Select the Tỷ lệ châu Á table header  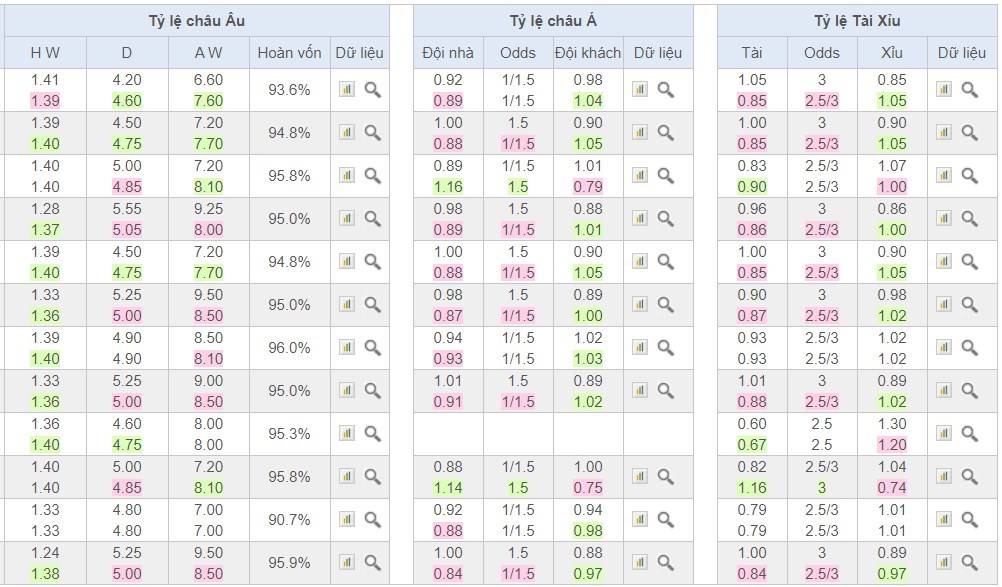pyautogui.click(x=553, y=21)
